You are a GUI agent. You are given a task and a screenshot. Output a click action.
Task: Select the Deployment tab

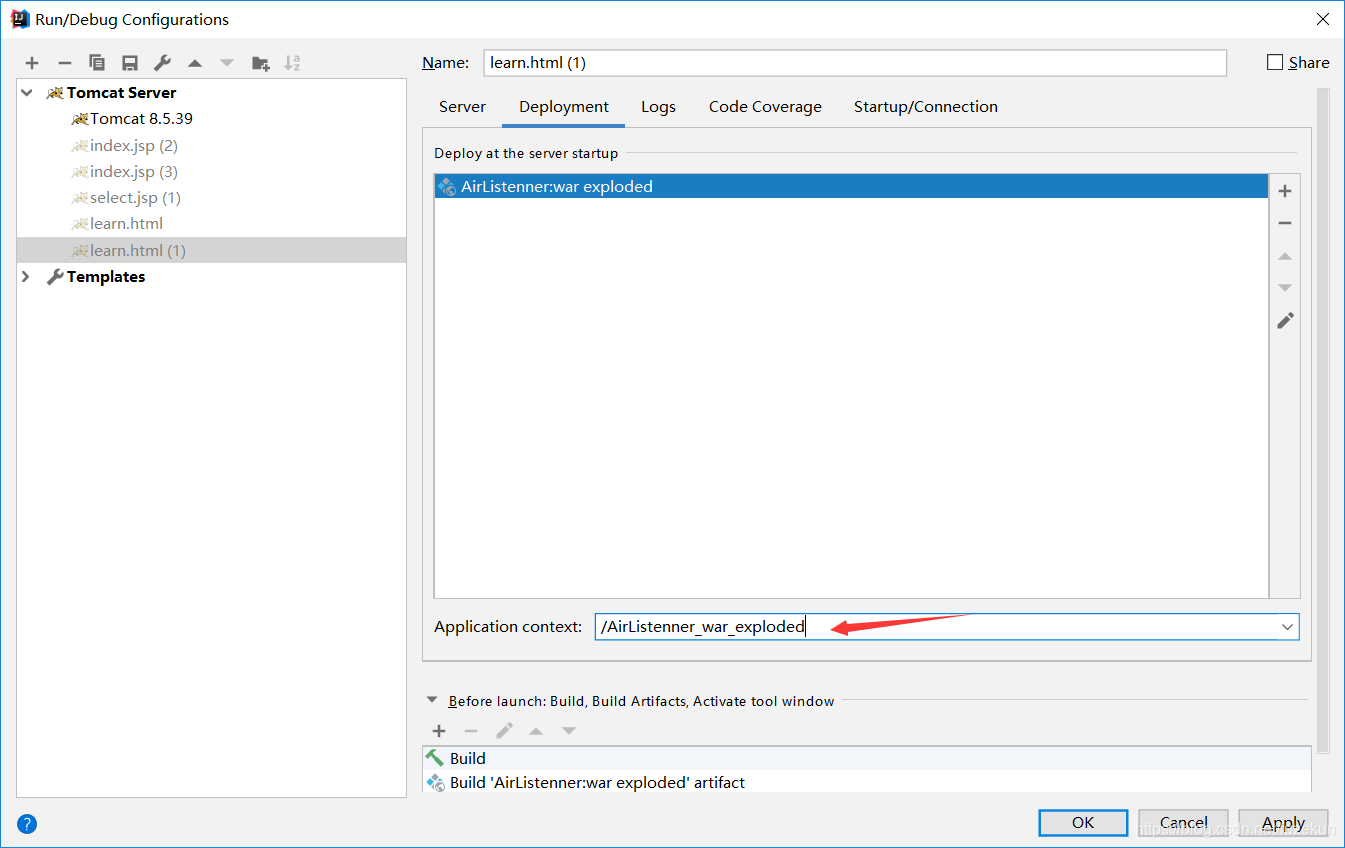pos(564,107)
